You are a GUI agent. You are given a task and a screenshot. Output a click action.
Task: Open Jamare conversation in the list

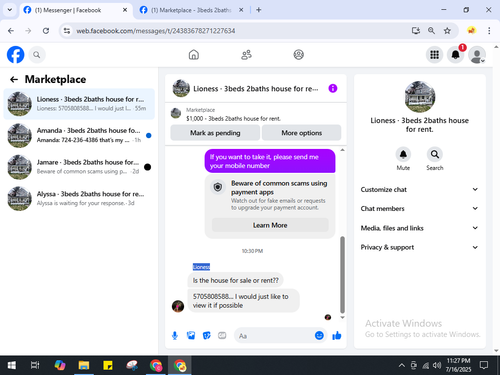(79, 167)
